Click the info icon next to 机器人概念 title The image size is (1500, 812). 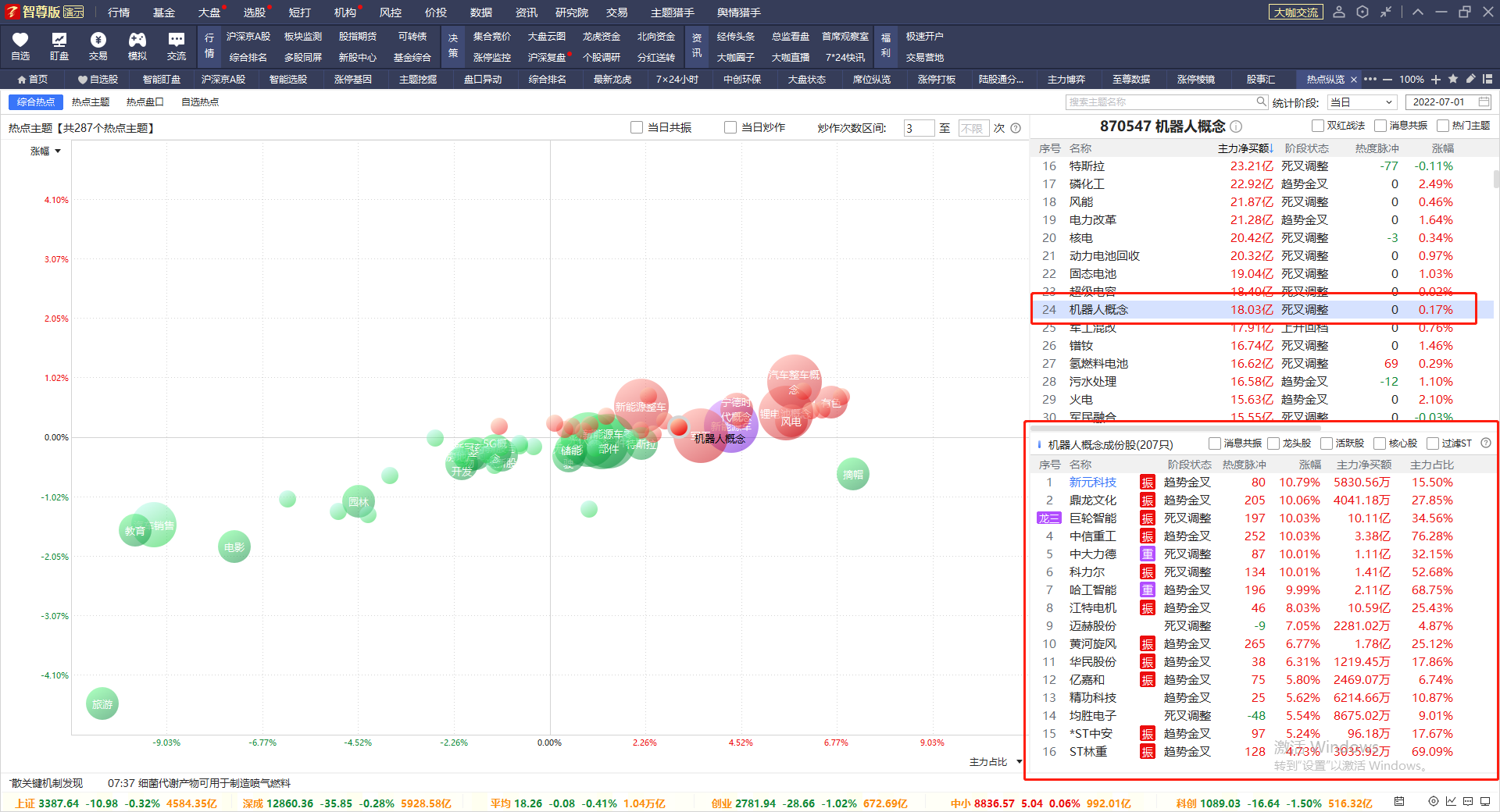point(1236,126)
